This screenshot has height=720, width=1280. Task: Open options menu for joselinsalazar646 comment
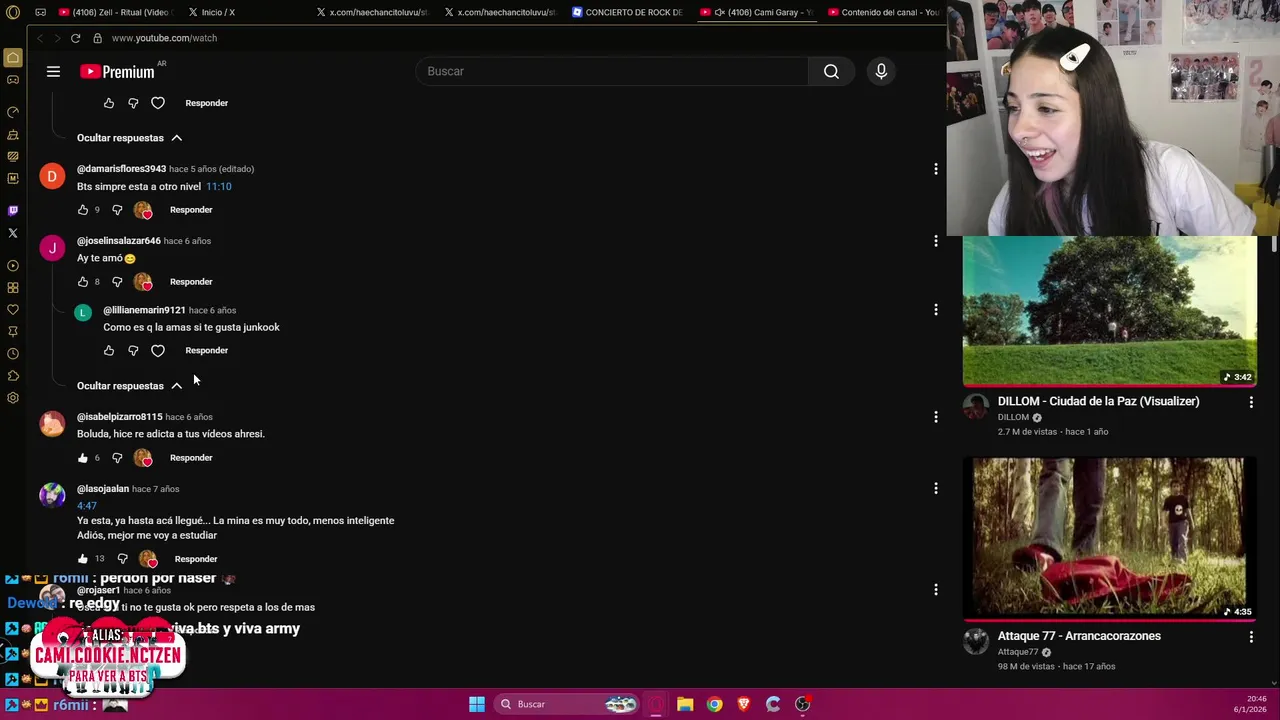[x=936, y=241]
